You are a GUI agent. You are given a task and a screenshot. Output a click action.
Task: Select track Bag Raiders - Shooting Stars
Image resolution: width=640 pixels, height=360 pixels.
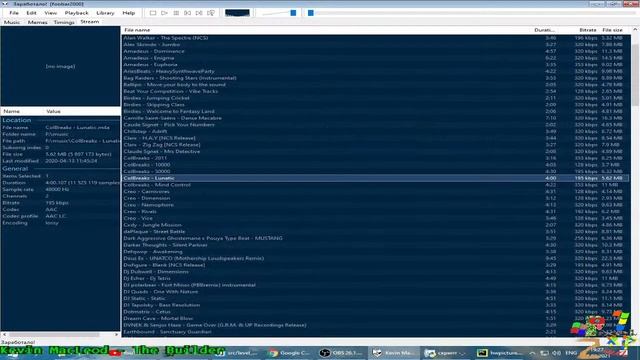[x=376, y=78]
